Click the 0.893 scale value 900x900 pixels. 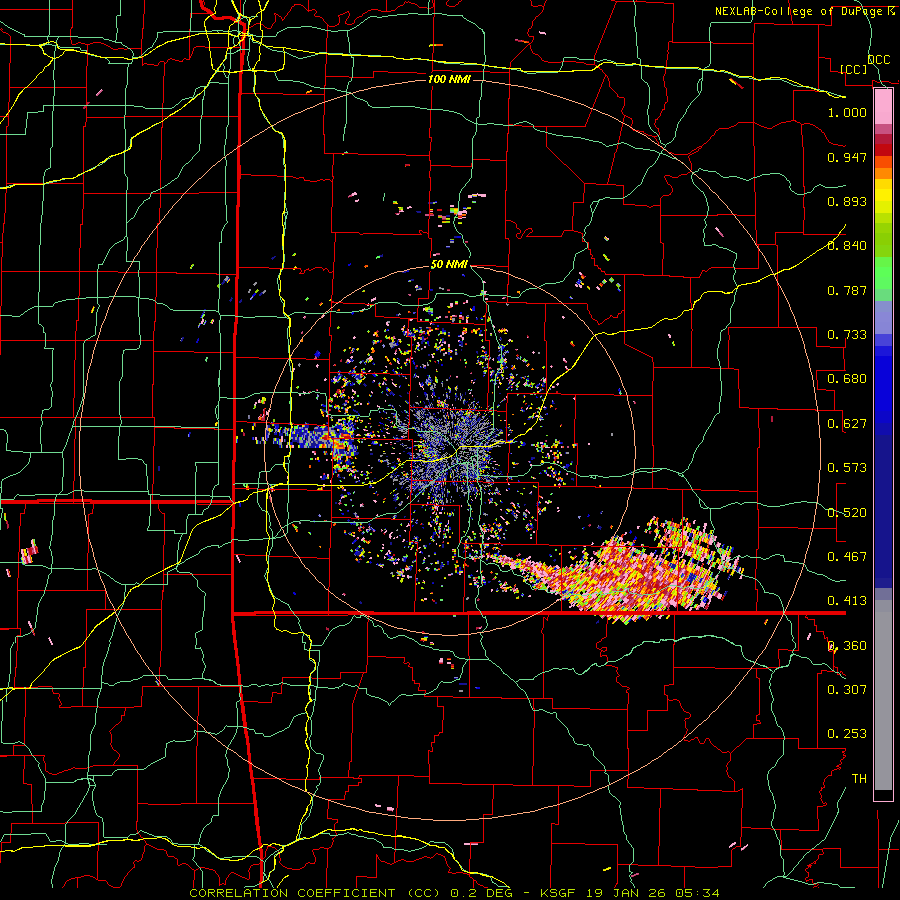847,201
